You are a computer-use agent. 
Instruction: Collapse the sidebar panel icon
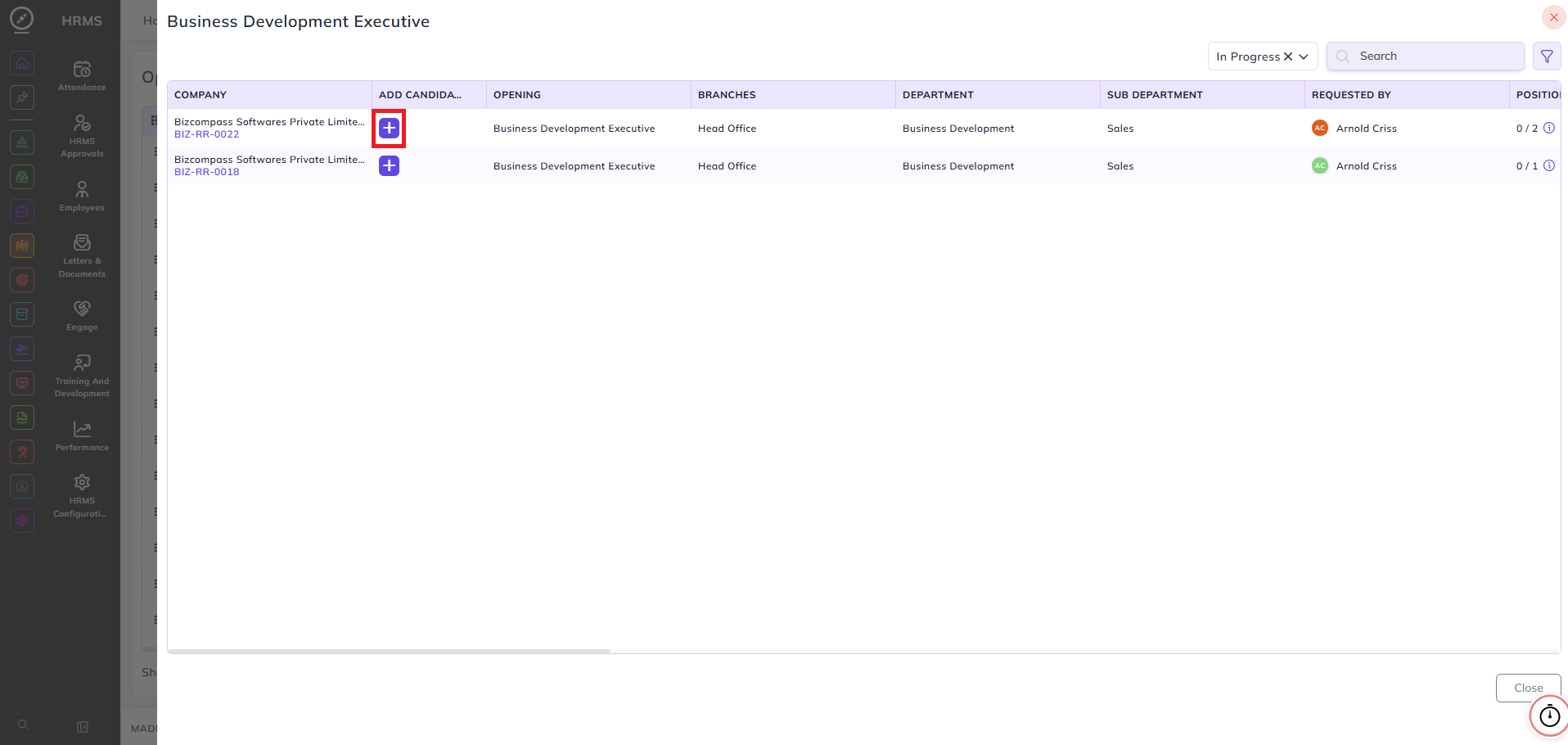(83, 727)
